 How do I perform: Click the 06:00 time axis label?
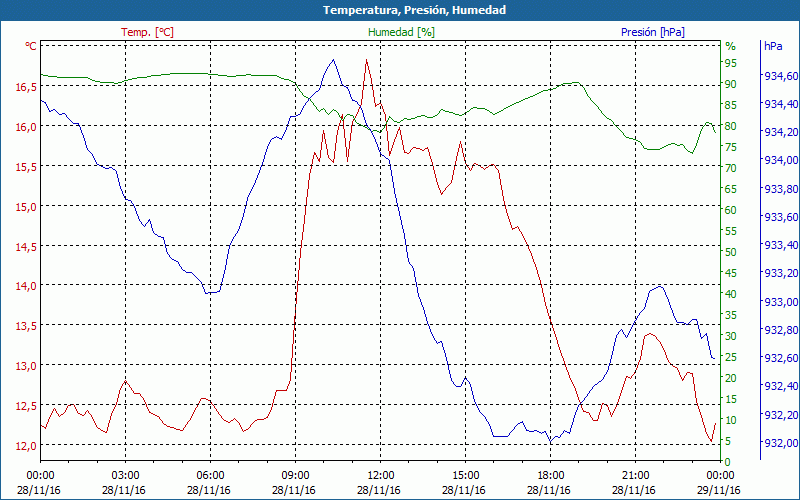coord(210,477)
